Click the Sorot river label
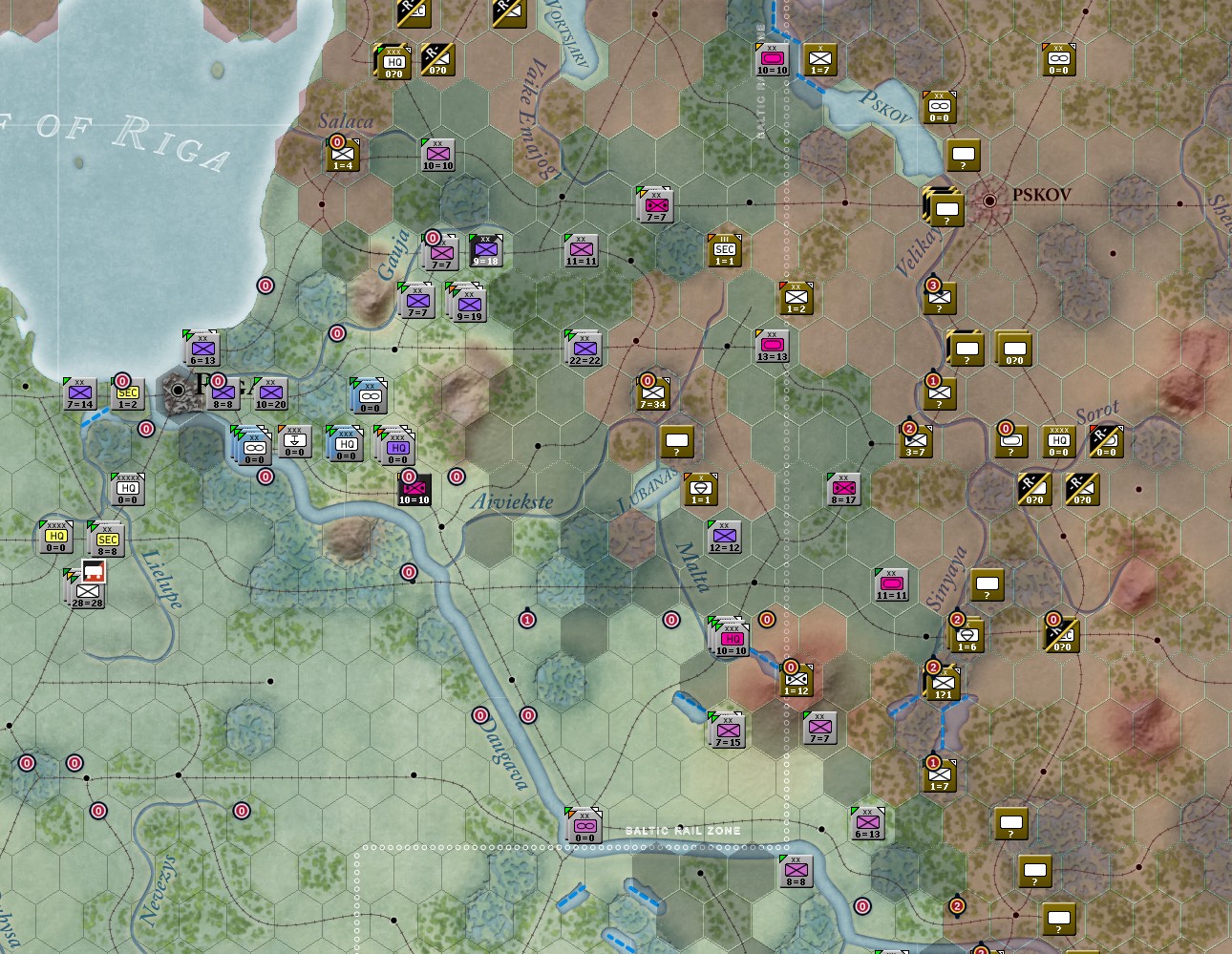This screenshot has height=954, width=1232. (1097, 413)
